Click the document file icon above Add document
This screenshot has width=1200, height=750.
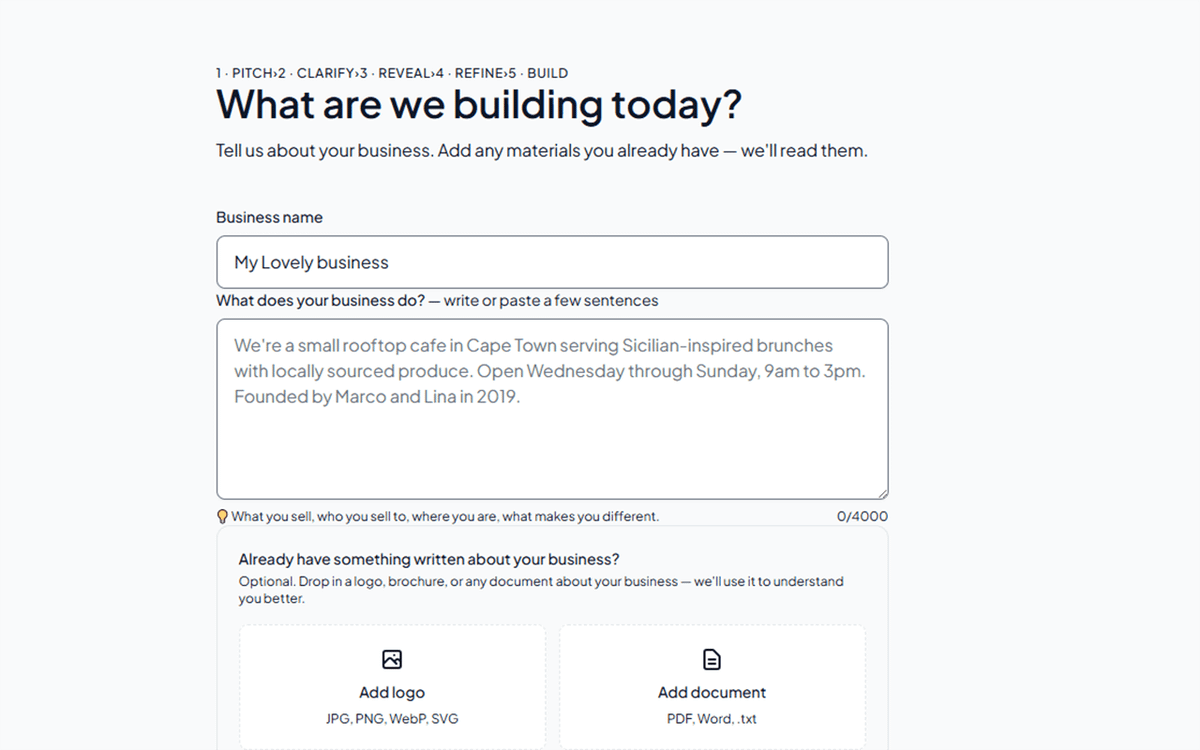click(712, 659)
